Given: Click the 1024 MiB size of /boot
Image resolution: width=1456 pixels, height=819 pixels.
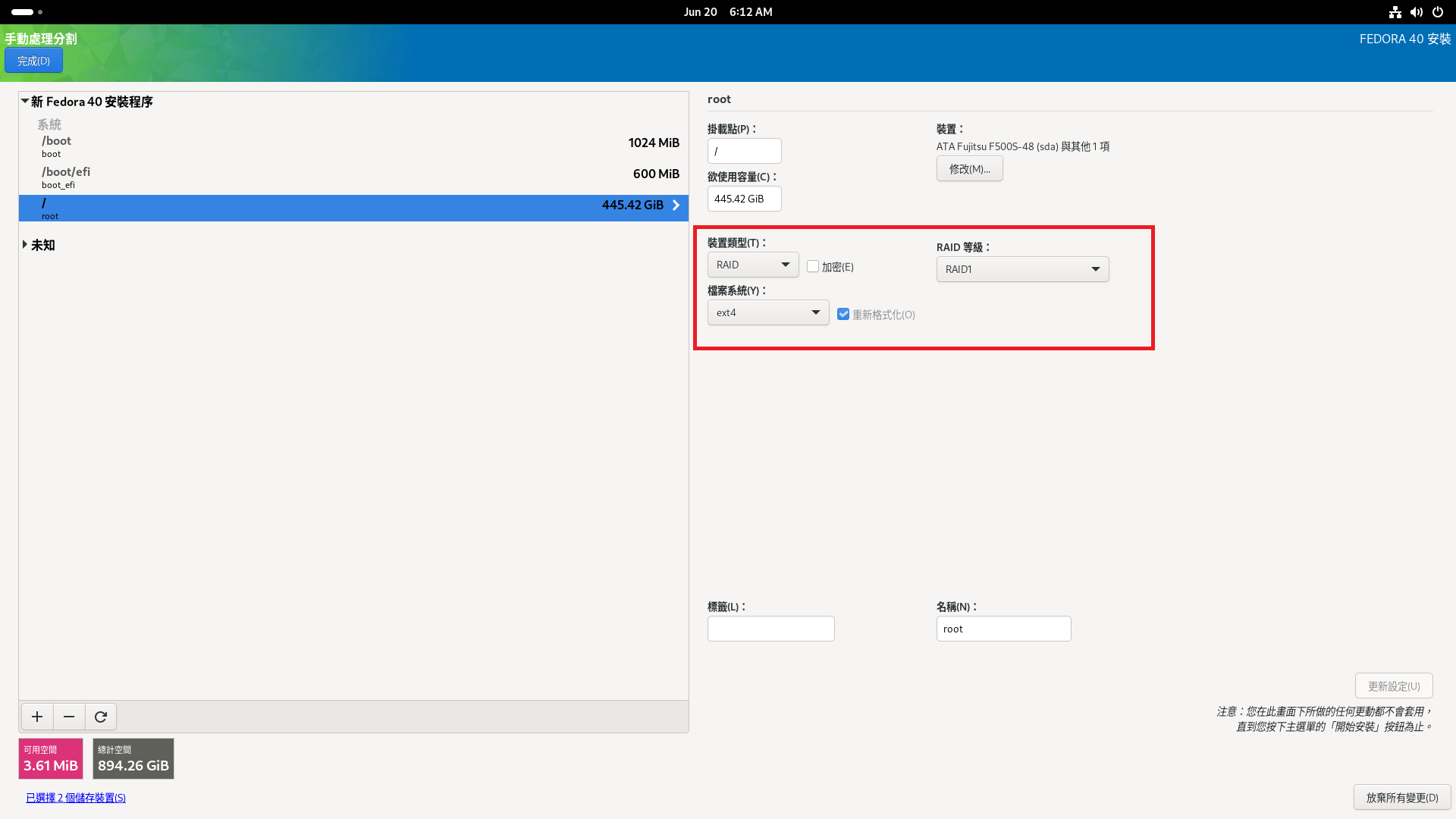Looking at the screenshot, I should pos(654,143).
